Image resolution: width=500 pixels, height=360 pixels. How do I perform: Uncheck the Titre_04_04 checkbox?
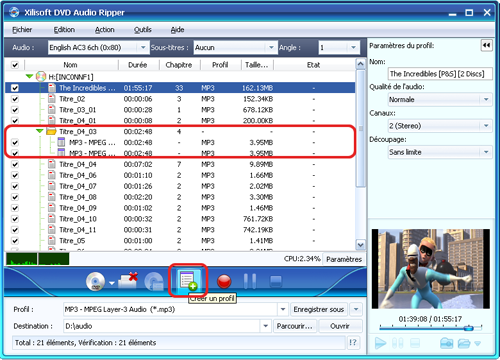click(15, 164)
